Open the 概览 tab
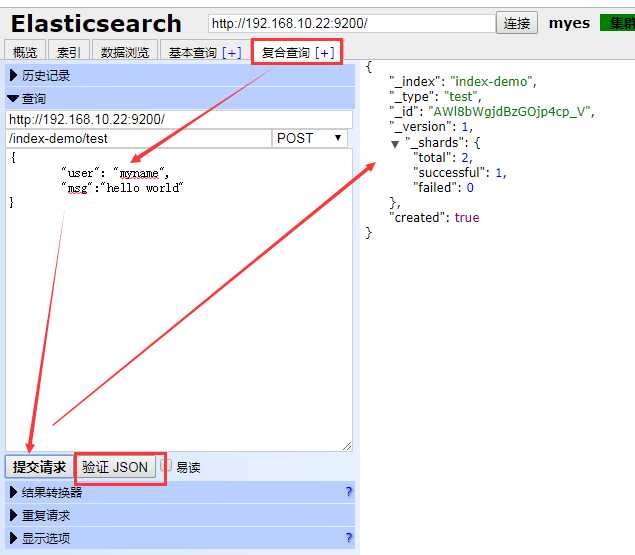 pyautogui.click(x=25, y=52)
